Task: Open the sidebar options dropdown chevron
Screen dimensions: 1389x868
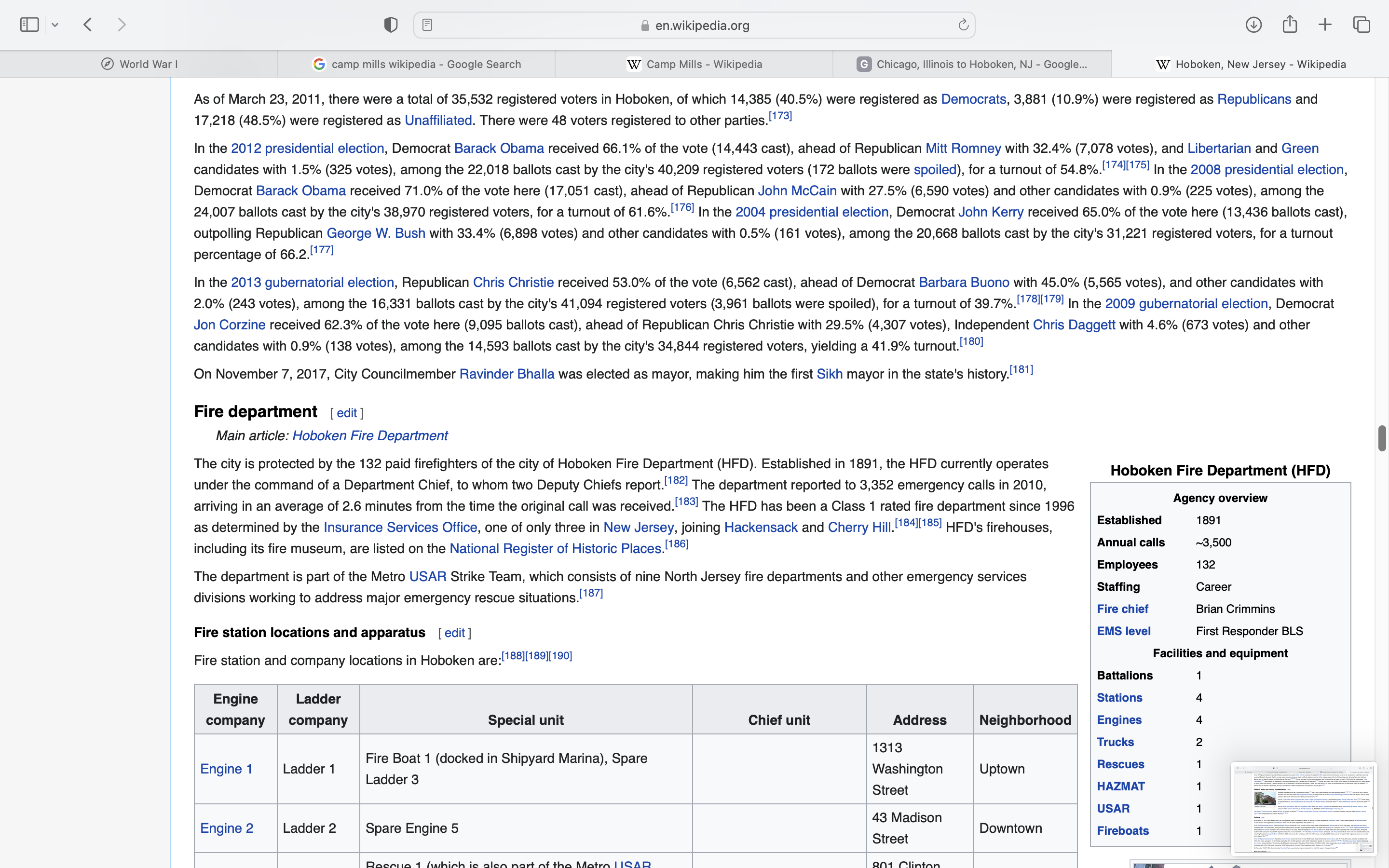Action: pos(55,25)
